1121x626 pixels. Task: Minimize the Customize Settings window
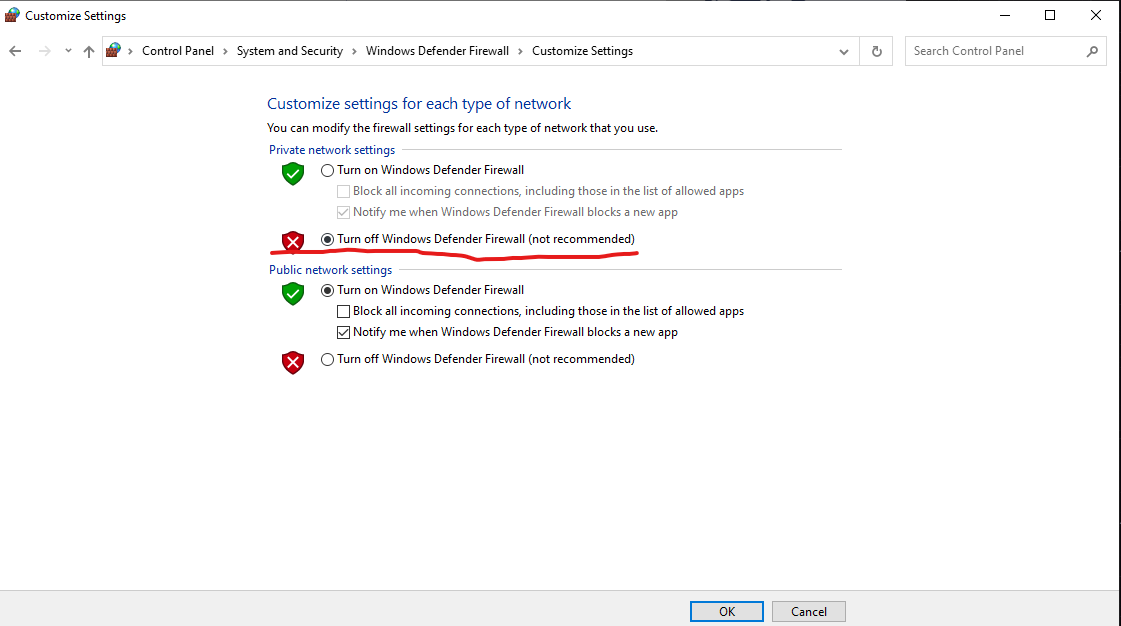[1004, 15]
